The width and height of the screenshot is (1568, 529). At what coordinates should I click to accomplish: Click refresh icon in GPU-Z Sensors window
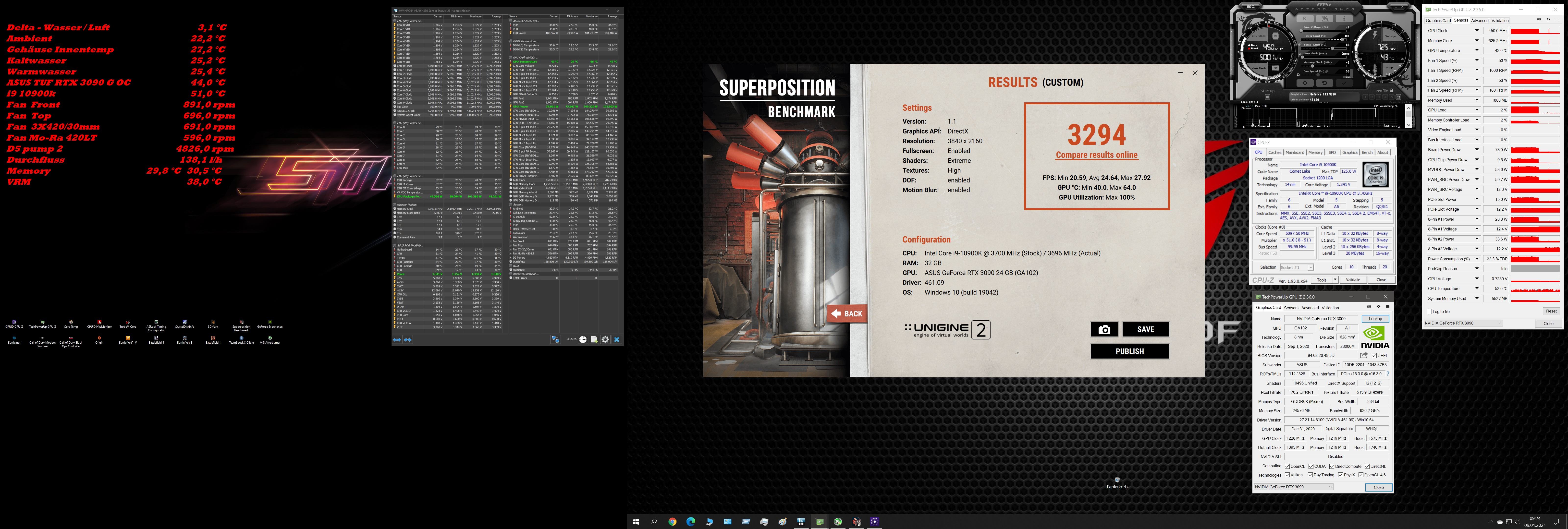tap(1548, 19)
